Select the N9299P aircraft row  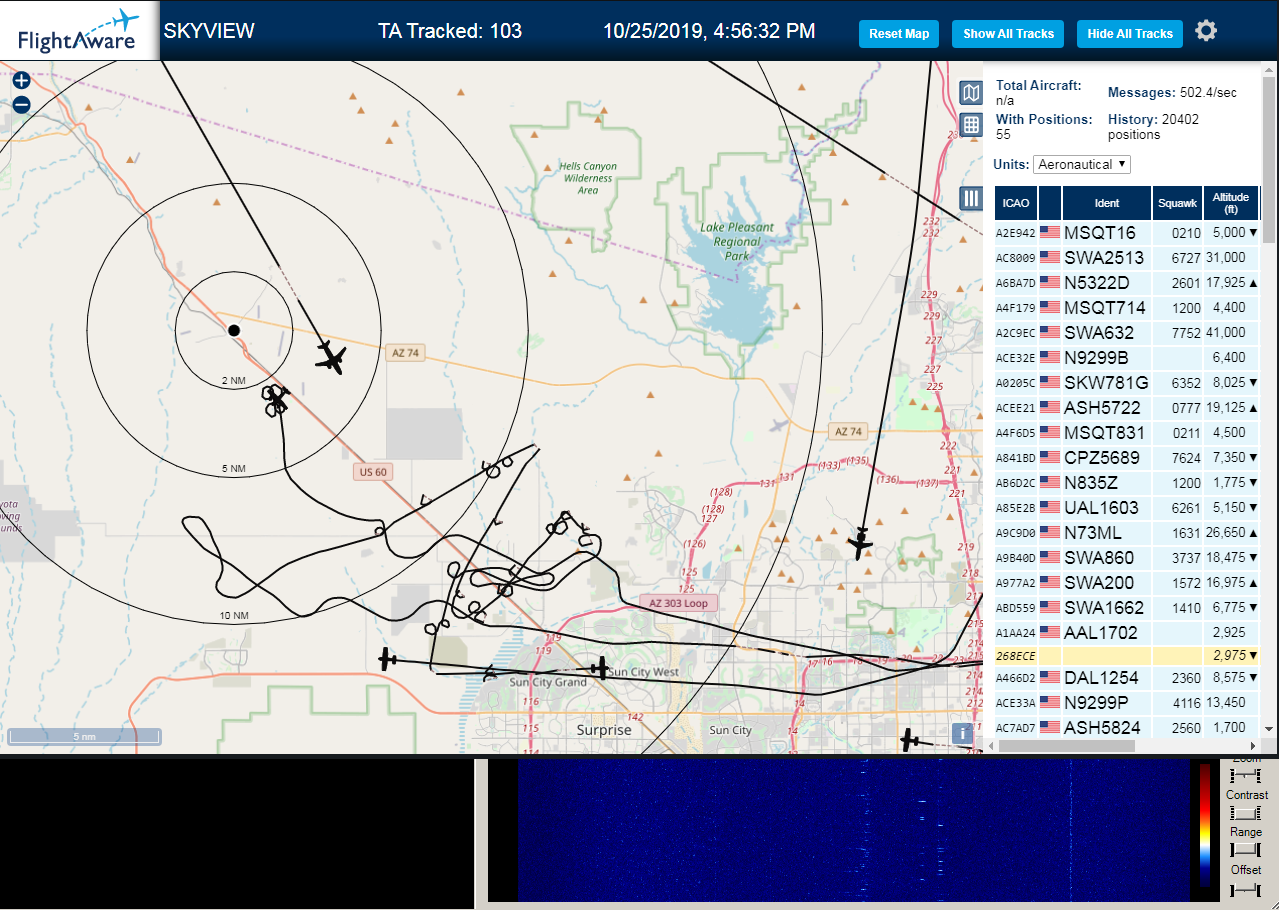click(x=1127, y=702)
